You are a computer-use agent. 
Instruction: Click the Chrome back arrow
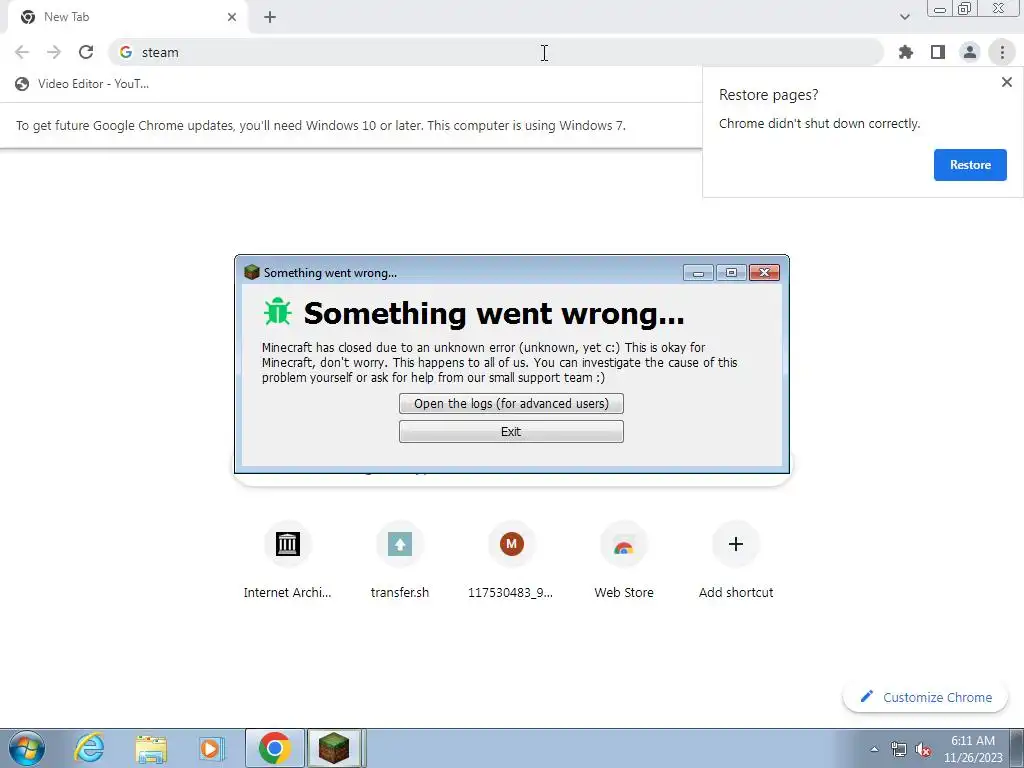pyautogui.click(x=22, y=52)
